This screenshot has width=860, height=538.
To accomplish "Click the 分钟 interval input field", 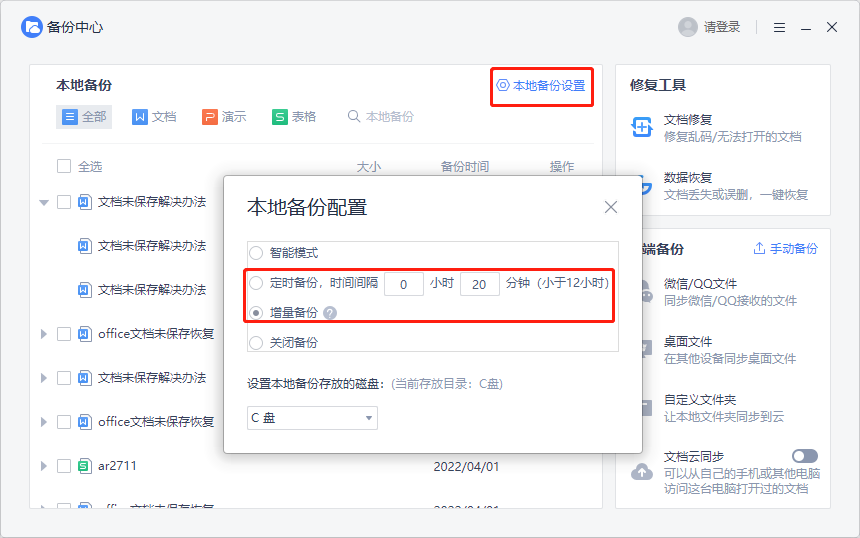I will pos(479,284).
